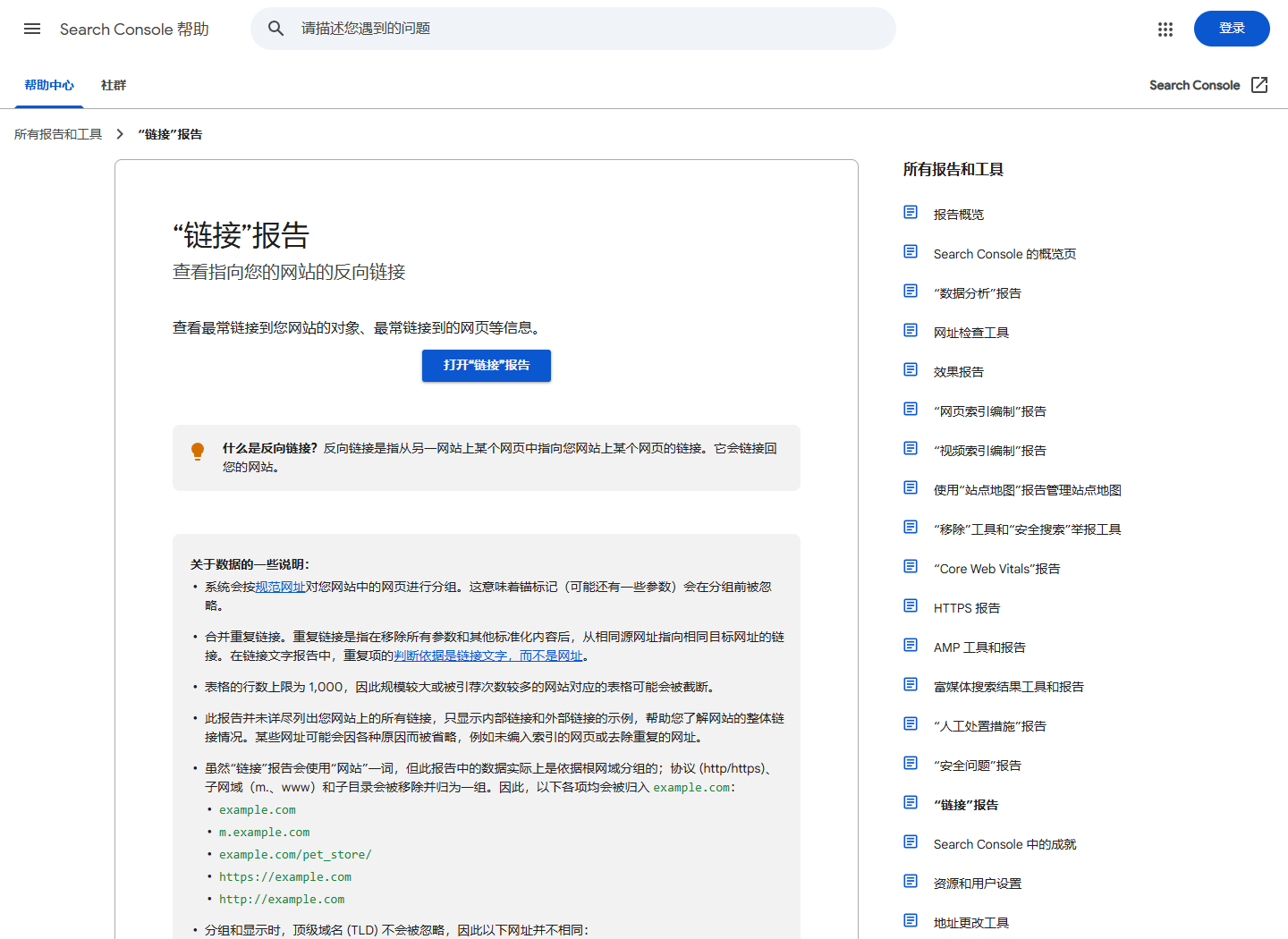Click the document icon beside HTTPS 报告
Screen dimensions: 1288x939
[x=911, y=605]
